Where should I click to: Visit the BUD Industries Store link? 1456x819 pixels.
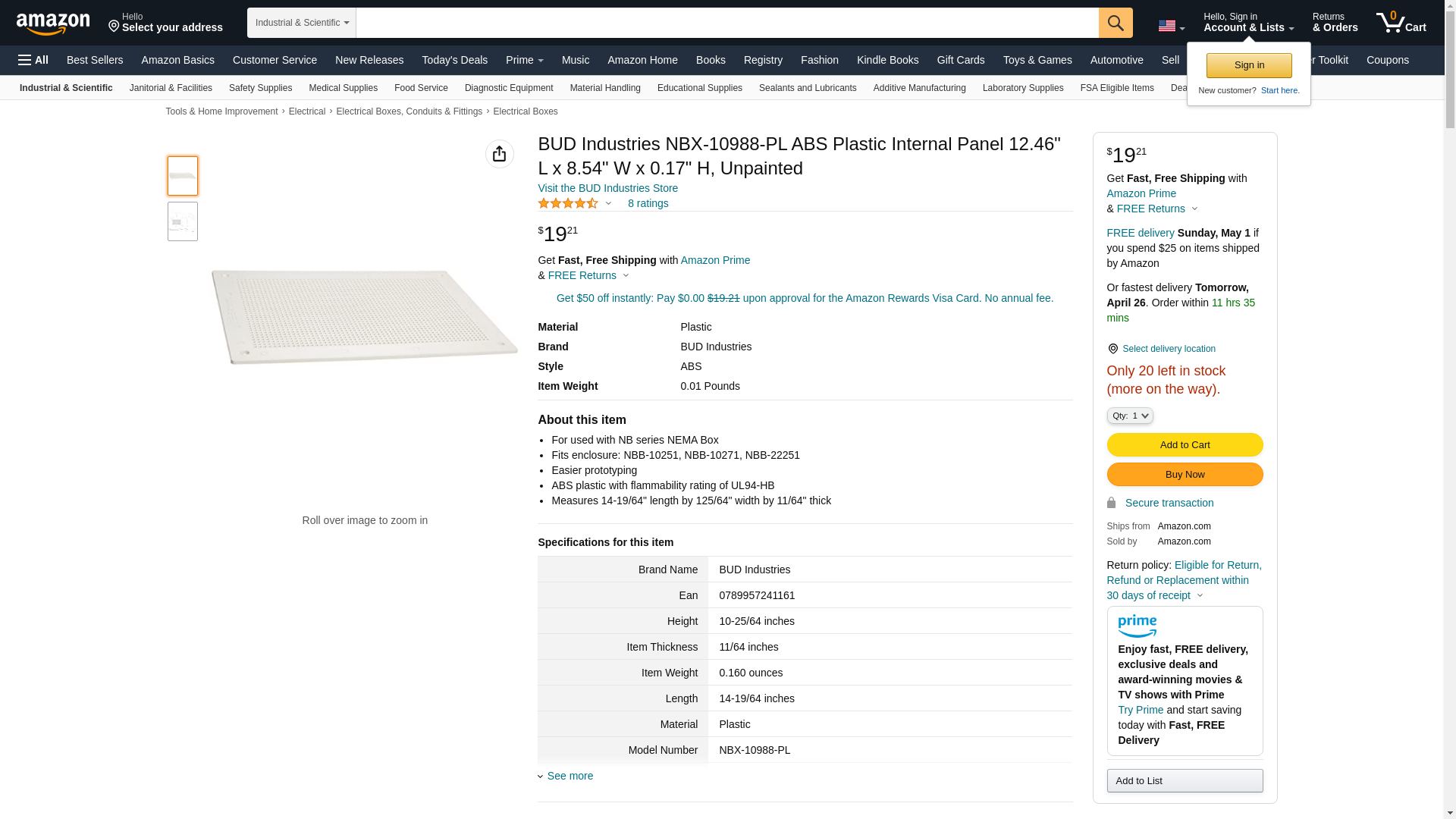(607, 188)
